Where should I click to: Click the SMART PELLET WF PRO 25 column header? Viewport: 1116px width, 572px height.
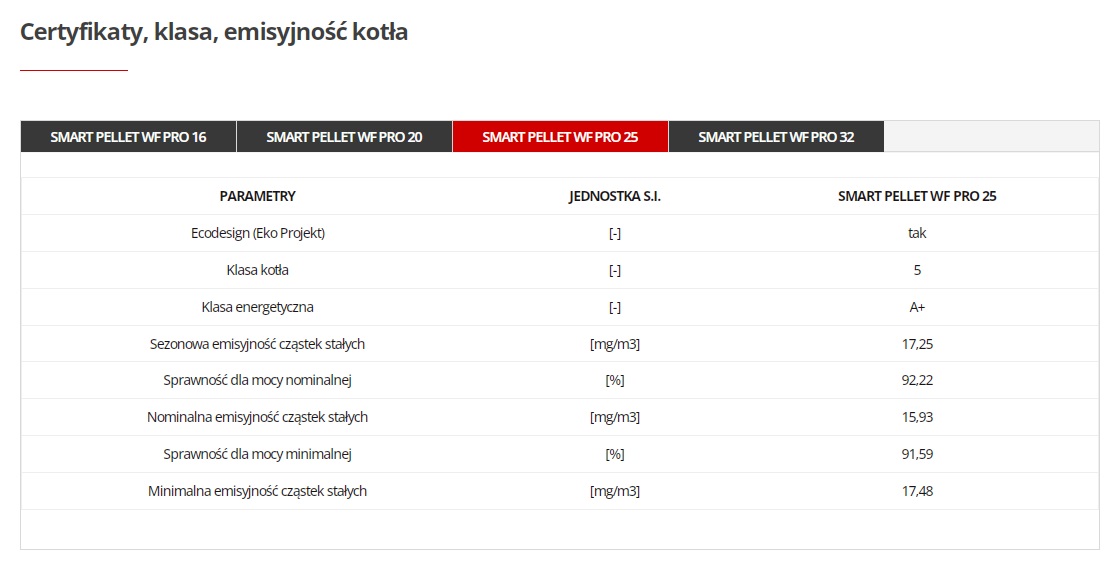(917, 196)
